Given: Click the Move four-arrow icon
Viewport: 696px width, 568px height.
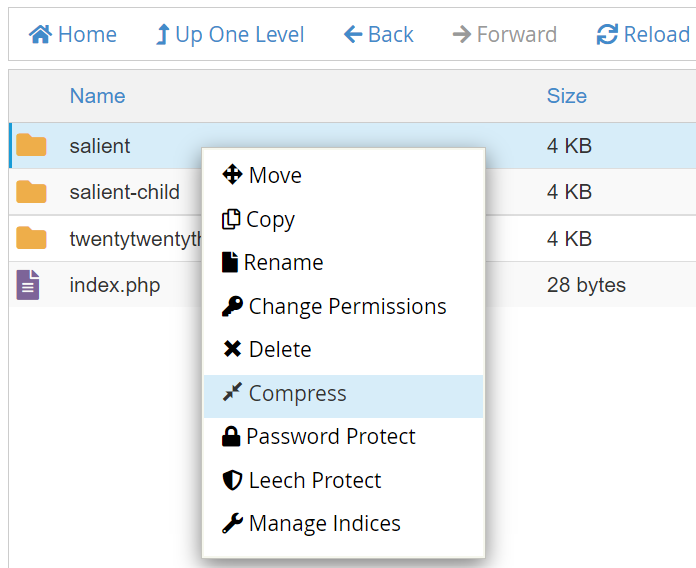Looking at the screenshot, I should 232,174.
